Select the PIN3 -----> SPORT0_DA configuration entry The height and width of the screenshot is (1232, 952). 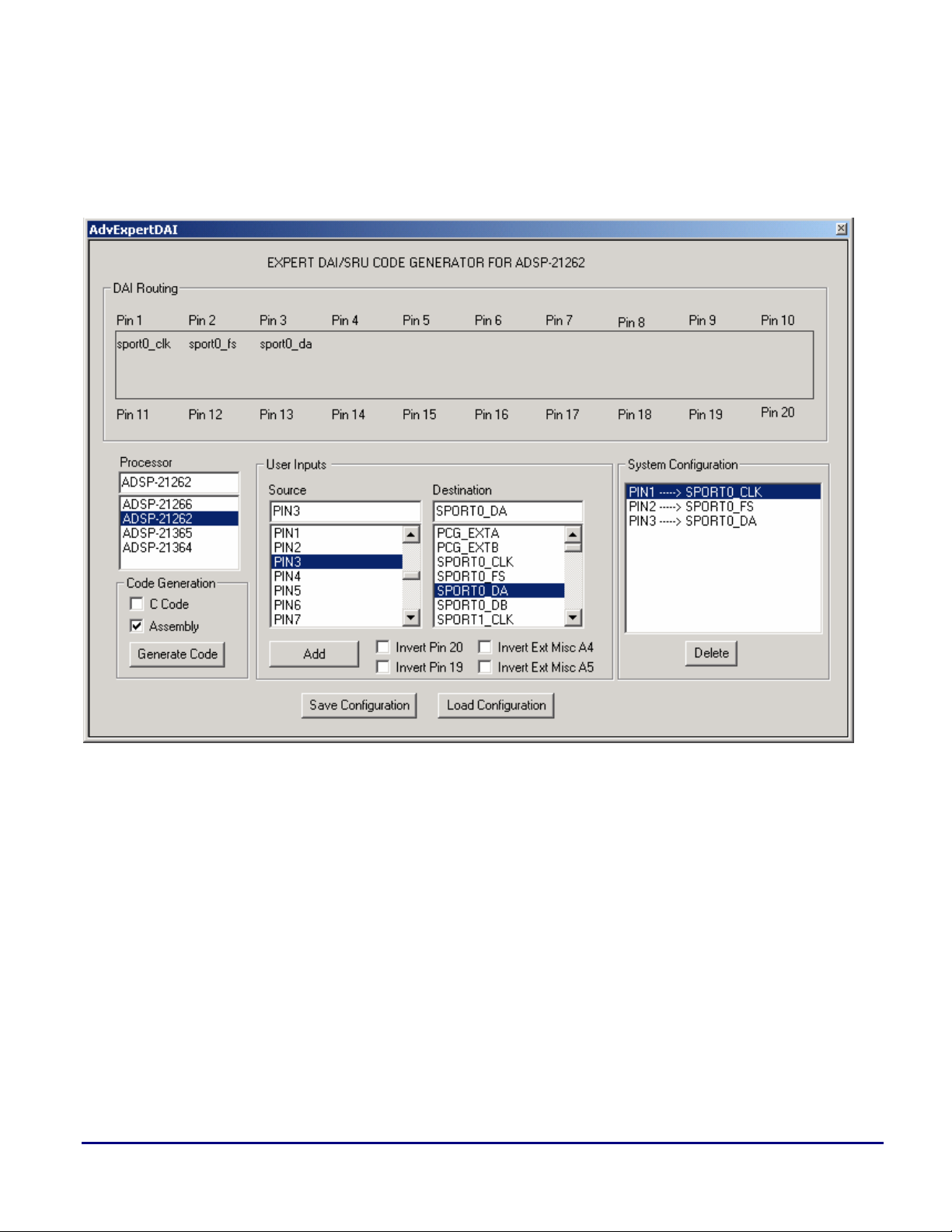(723, 521)
